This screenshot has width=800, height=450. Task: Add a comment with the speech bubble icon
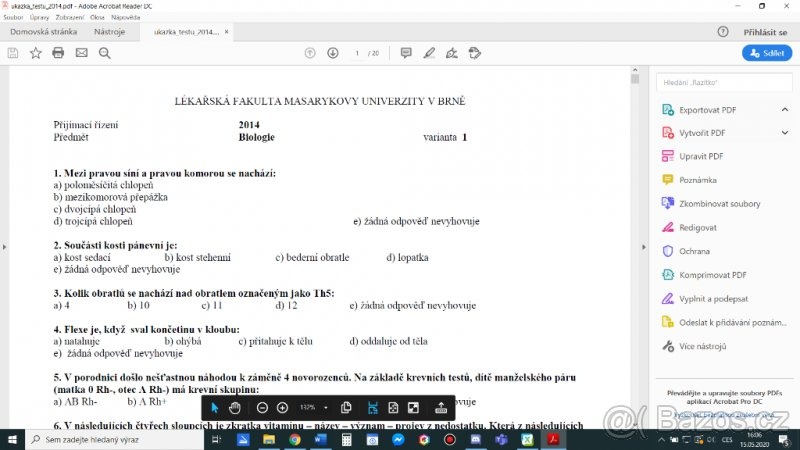tap(406, 53)
